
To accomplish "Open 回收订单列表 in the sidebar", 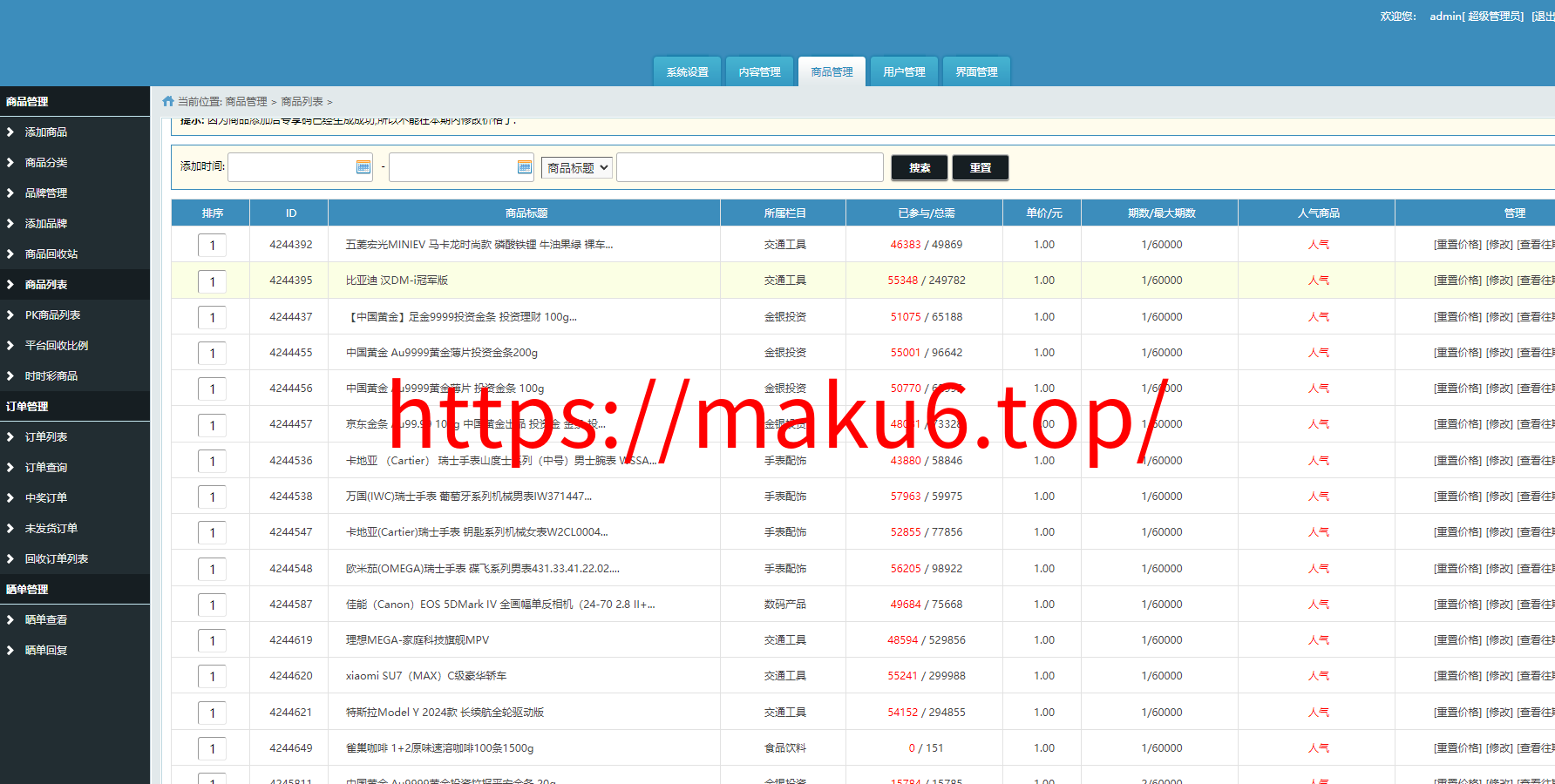I will 57,559.
